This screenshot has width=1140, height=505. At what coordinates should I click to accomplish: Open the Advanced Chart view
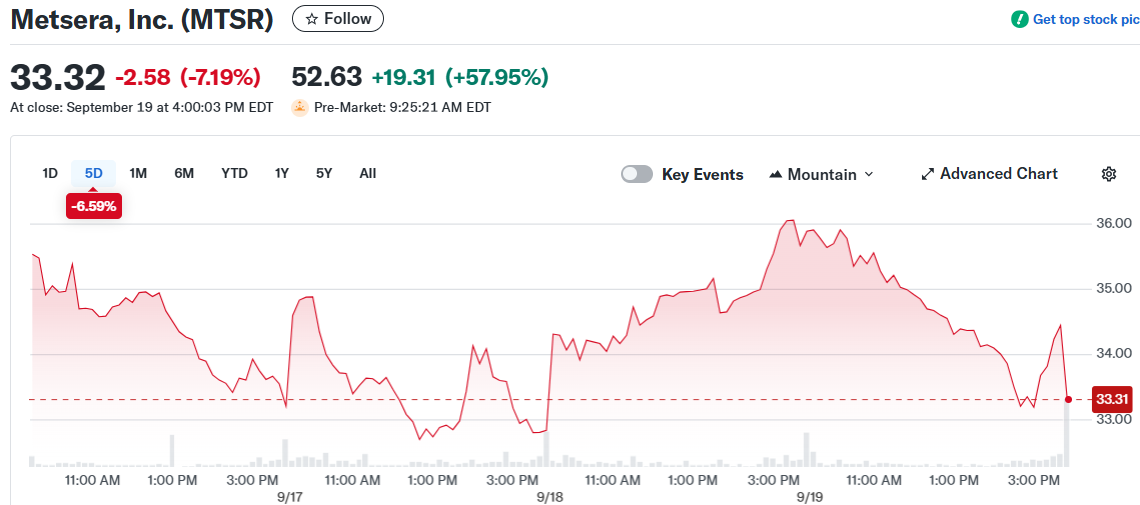tap(990, 174)
